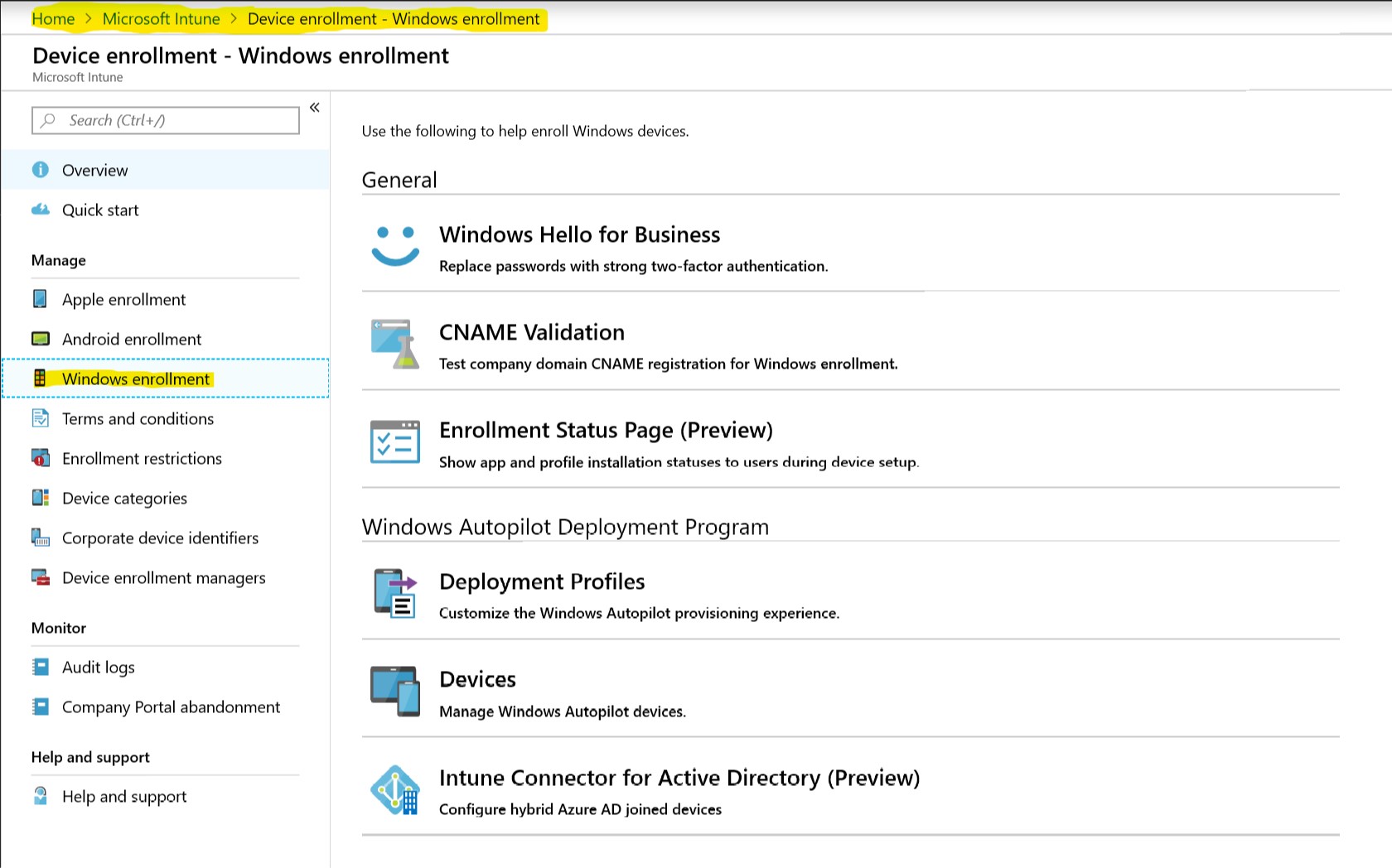This screenshot has height=868, width=1392.
Task: Click the Audit logs icon
Action: click(40, 667)
